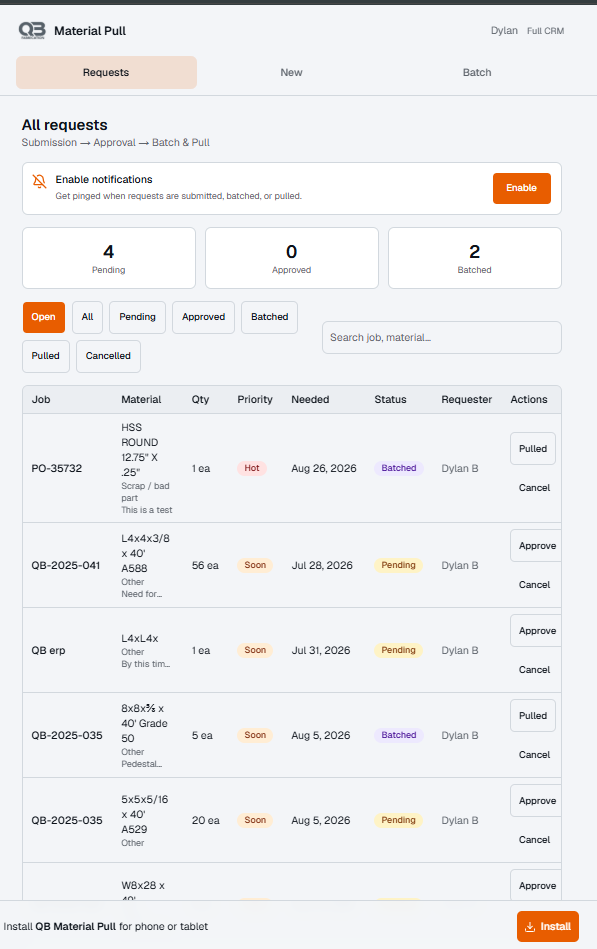Select the Batched count card

pos(475,258)
